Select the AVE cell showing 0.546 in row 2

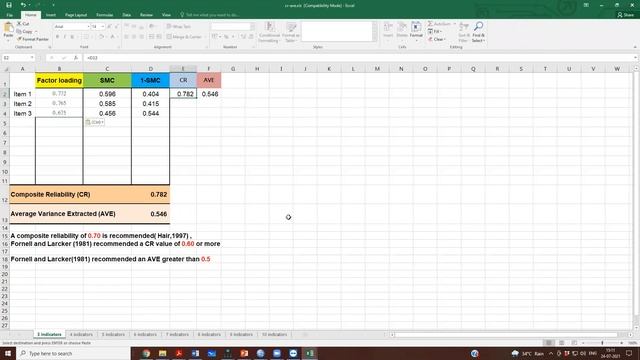[x=209, y=94]
